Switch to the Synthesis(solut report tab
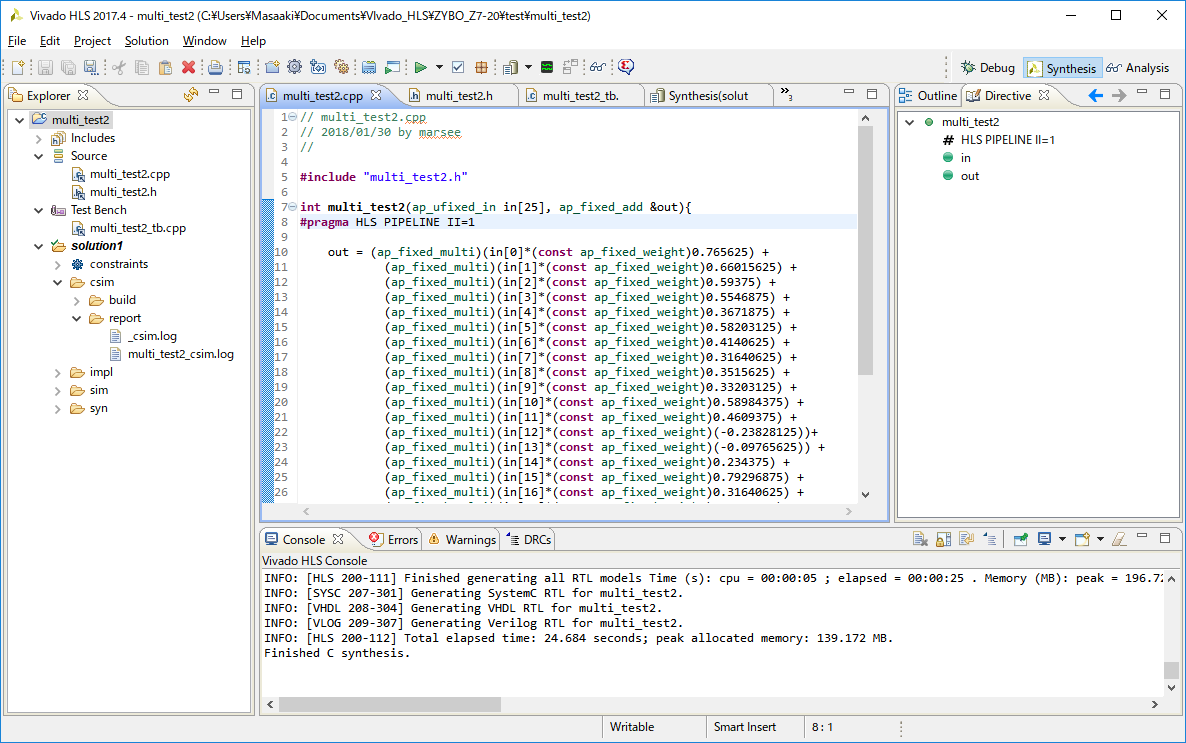Image resolution: width=1186 pixels, height=743 pixels. pos(708,95)
